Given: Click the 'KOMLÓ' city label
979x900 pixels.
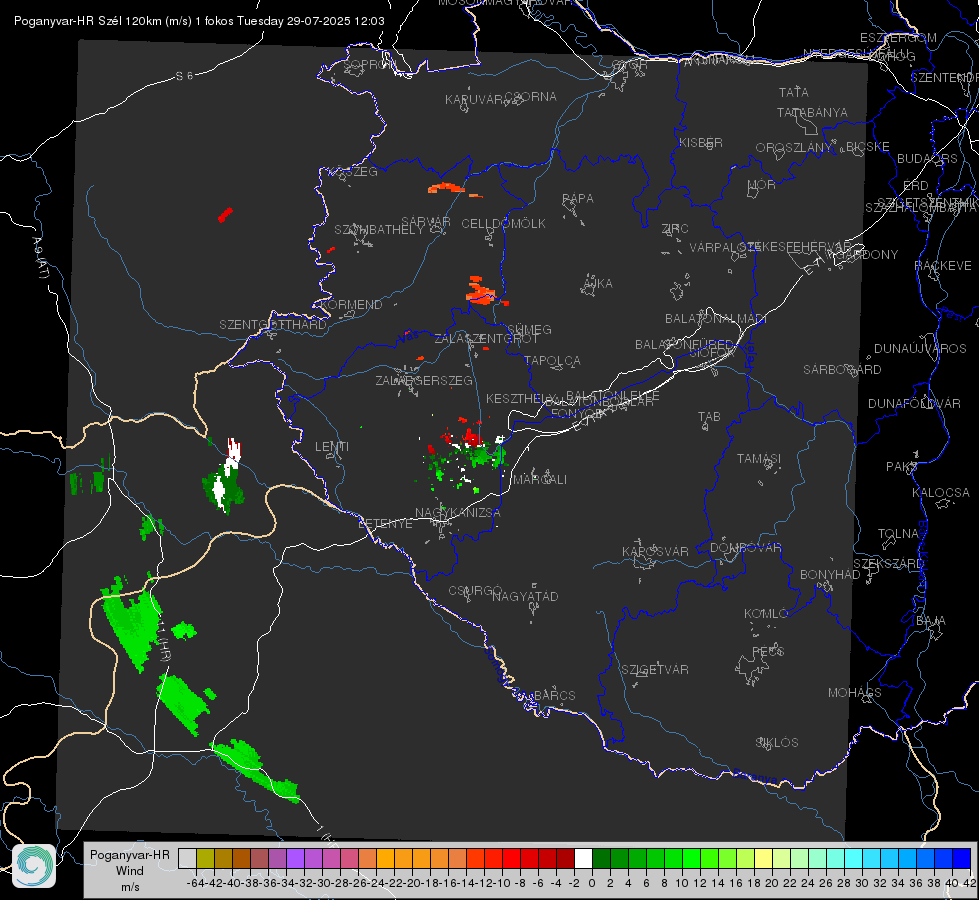Looking at the screenshot, I should point(766,614).
